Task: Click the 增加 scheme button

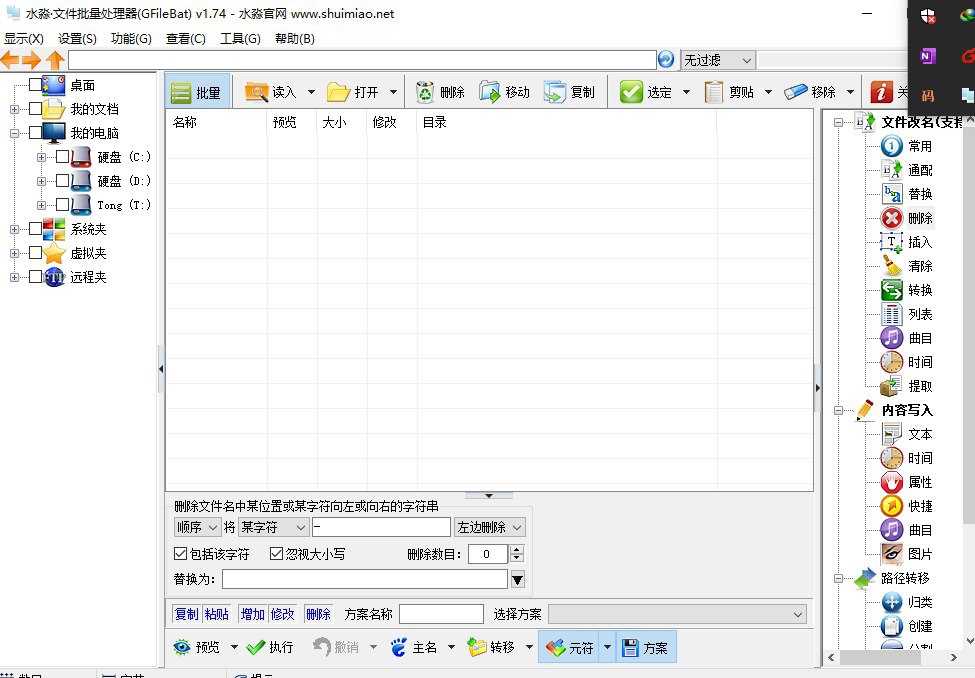Action: click(251, 614)
